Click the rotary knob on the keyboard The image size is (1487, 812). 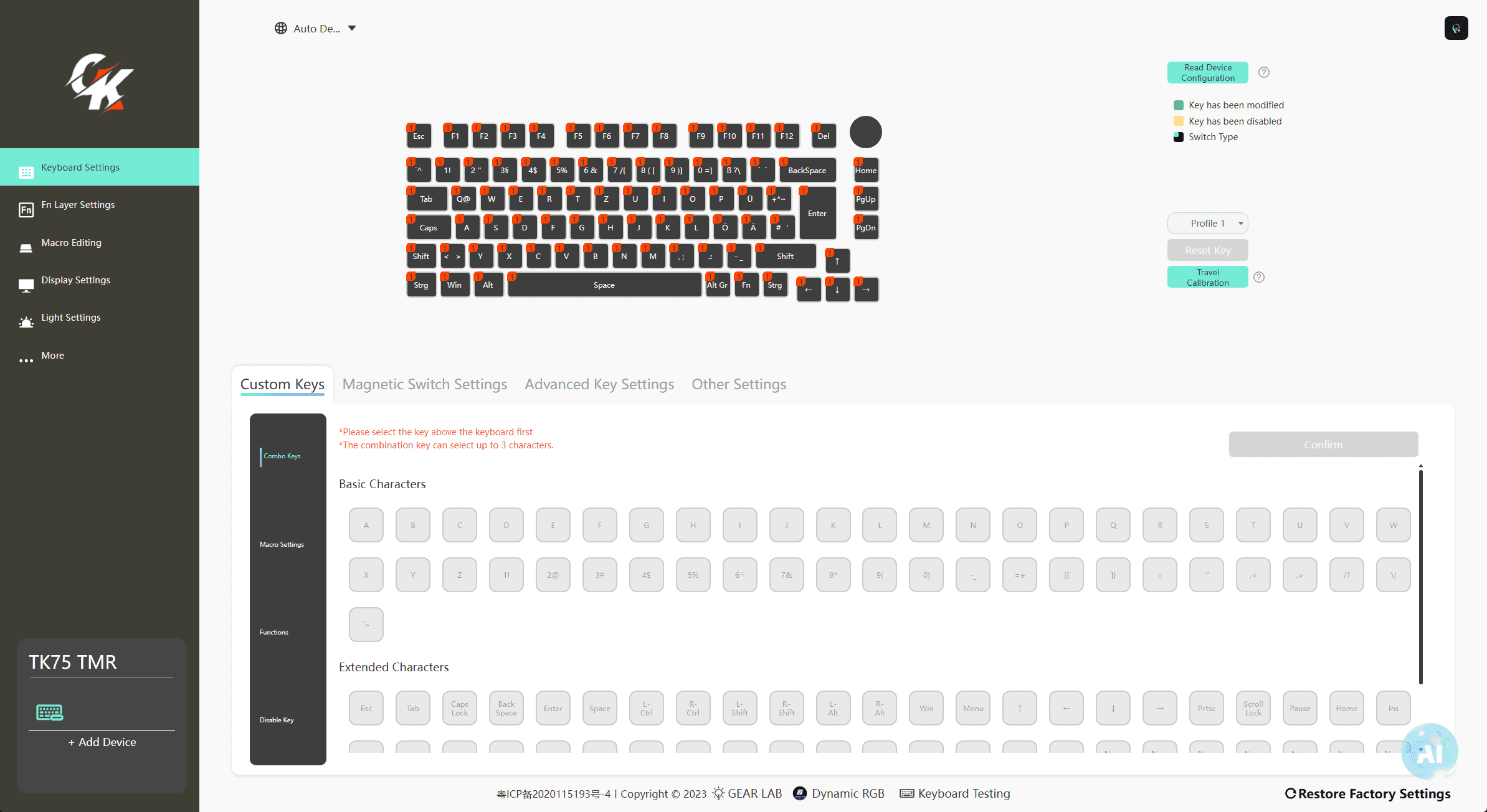coord(865,132)
